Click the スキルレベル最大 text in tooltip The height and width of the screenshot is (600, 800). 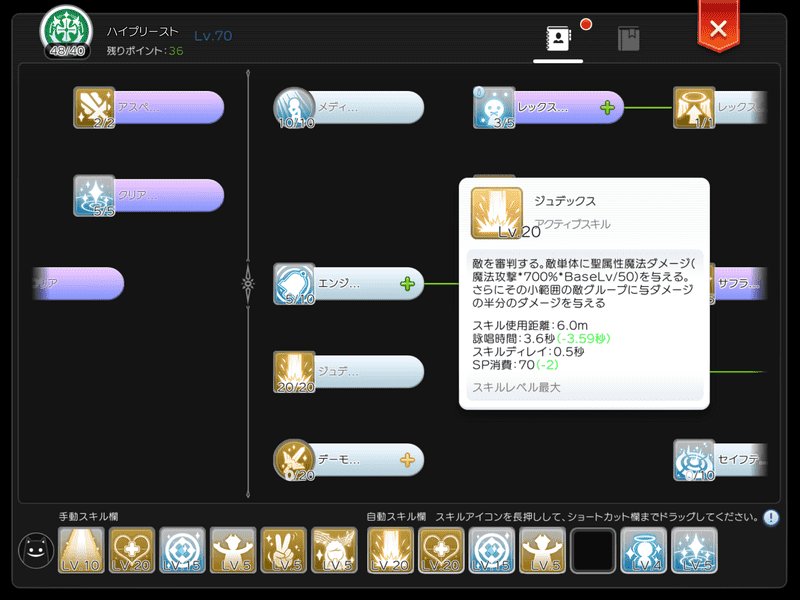click(516, 388)
